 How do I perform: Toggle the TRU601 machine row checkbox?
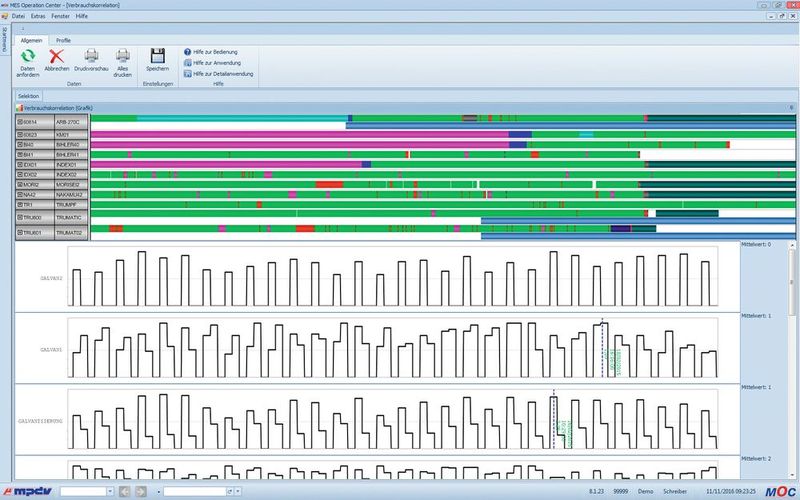21,232
